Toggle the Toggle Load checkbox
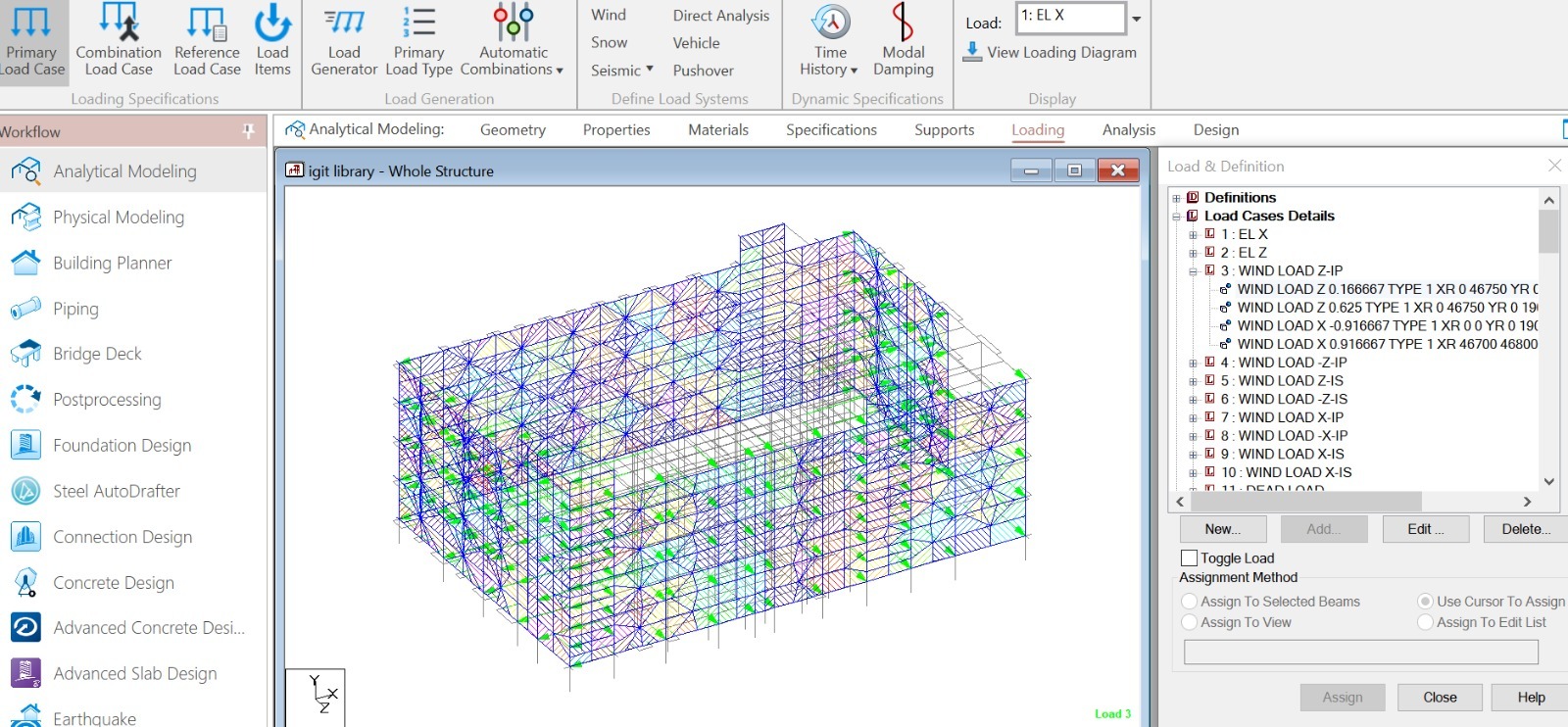 pos(1189,557)
